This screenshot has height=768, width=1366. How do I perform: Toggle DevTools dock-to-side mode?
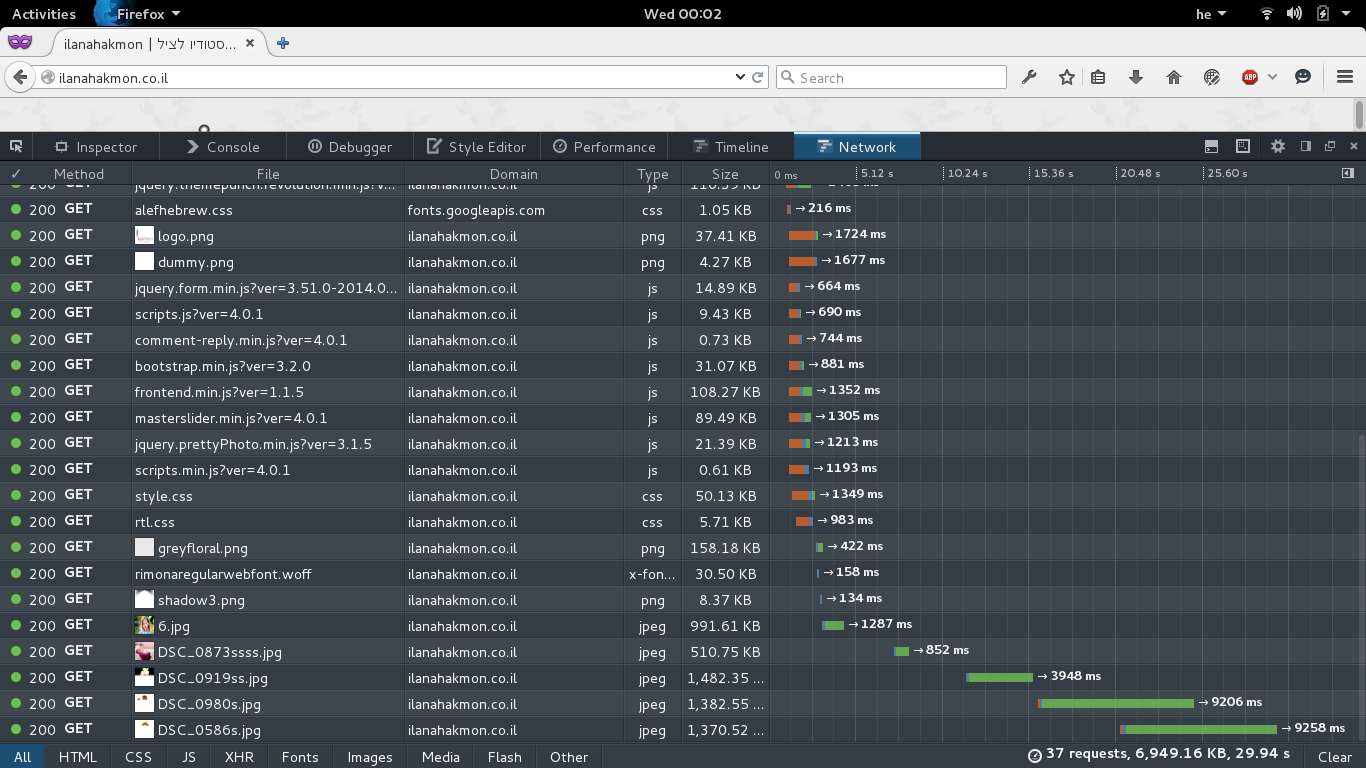point(1304,146)
